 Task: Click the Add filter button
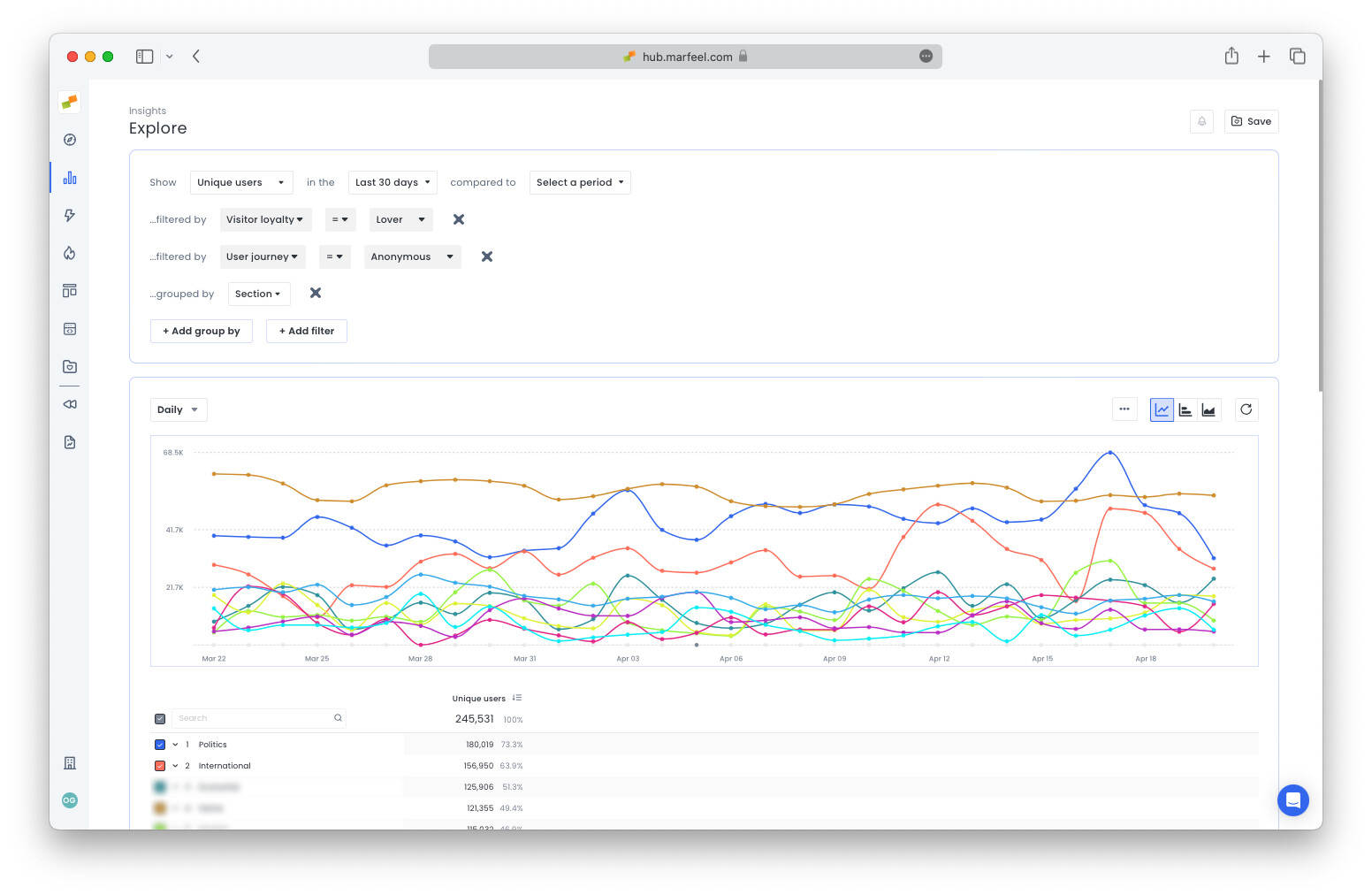tap(306, 331)
